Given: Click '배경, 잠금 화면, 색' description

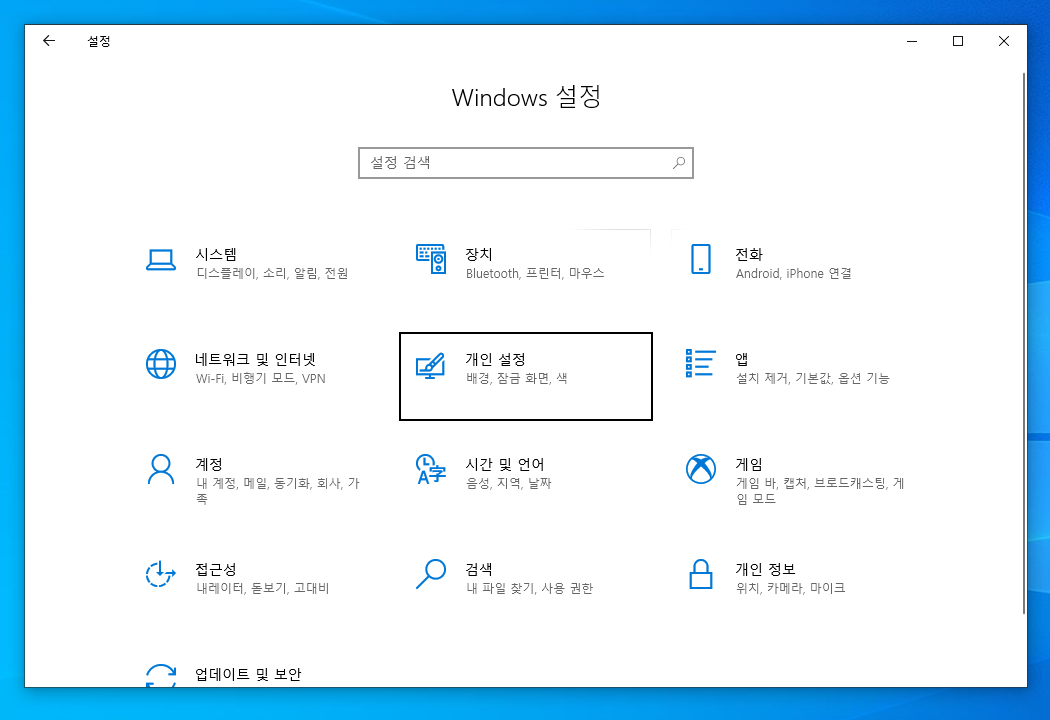Looking at the screenshot, I should point(516,378).
